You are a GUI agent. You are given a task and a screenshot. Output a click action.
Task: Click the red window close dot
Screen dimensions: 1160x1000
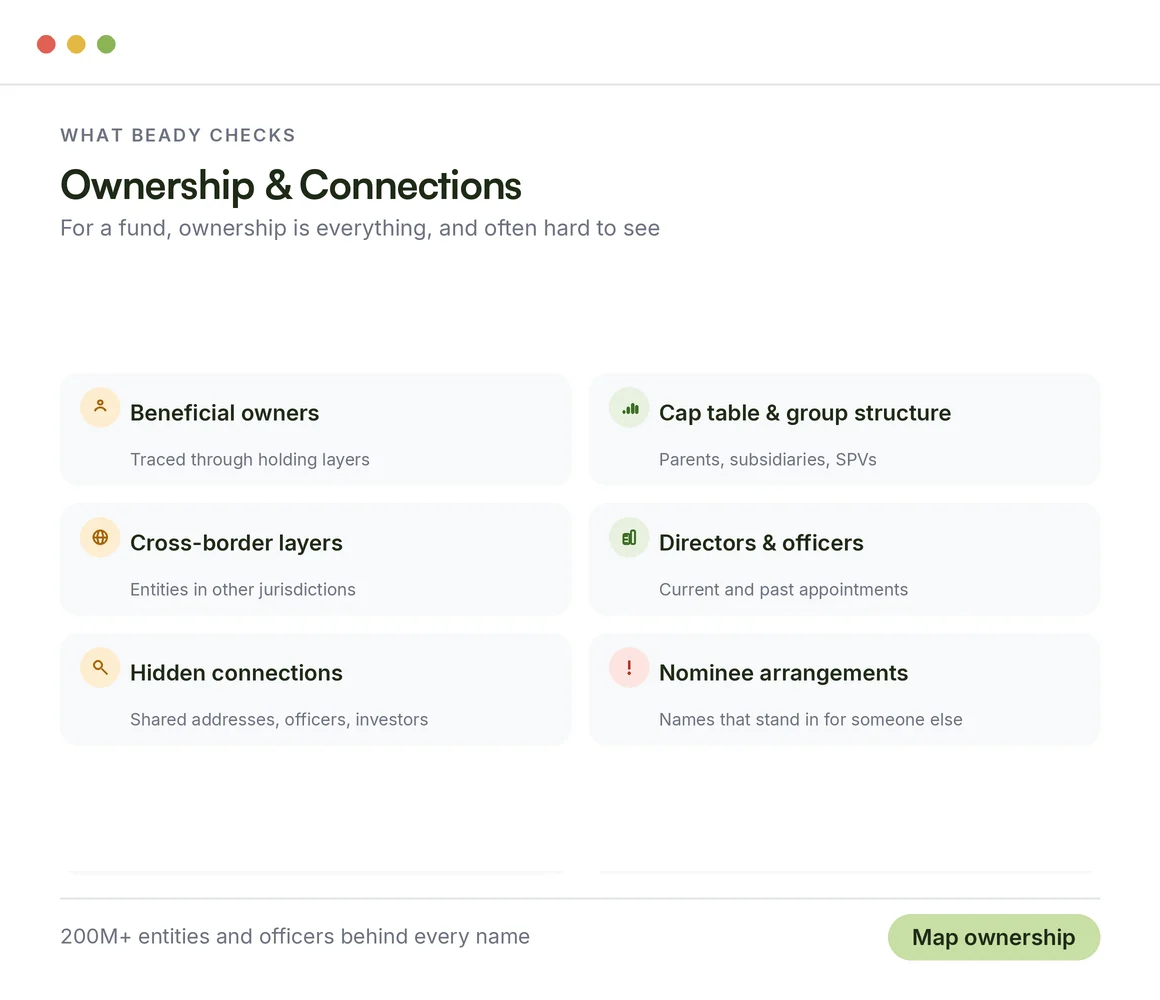pyautogui.click(x=47, y=44)
